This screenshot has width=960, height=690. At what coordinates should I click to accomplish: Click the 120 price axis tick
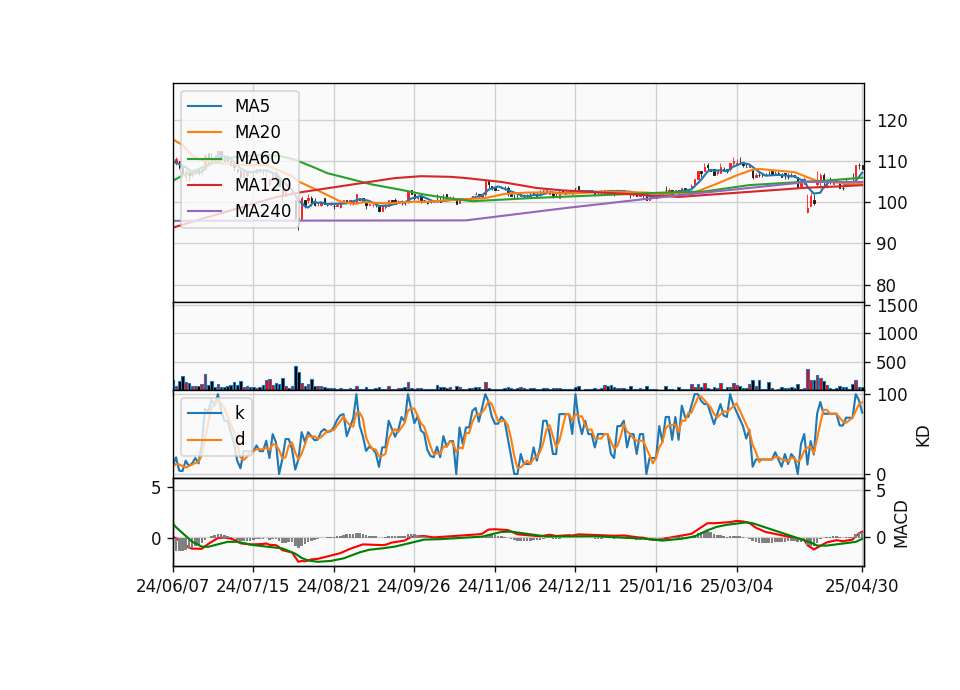[893, 121]
